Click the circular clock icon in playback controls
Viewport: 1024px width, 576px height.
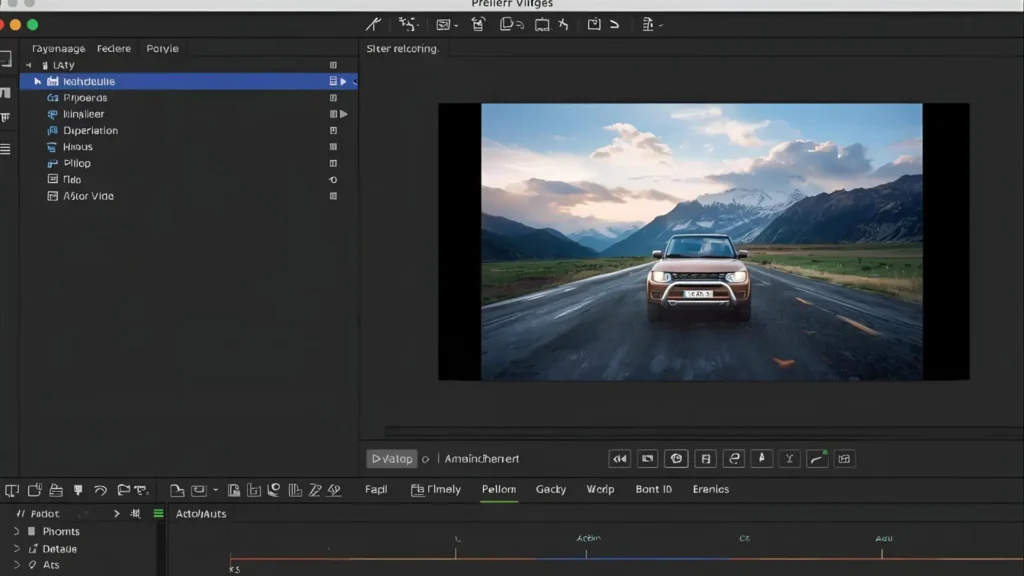(677, 459)
